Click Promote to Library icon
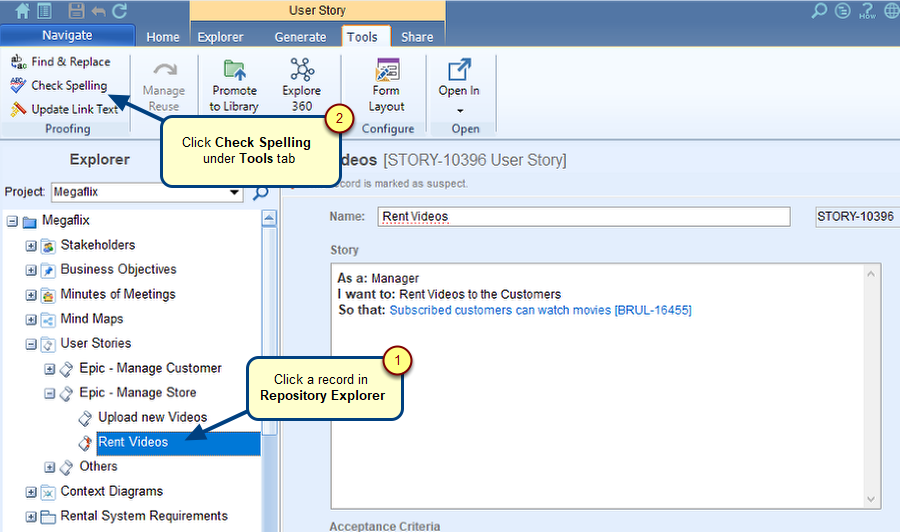The height and width of the screenshot is (532, 900). [234, 70]
